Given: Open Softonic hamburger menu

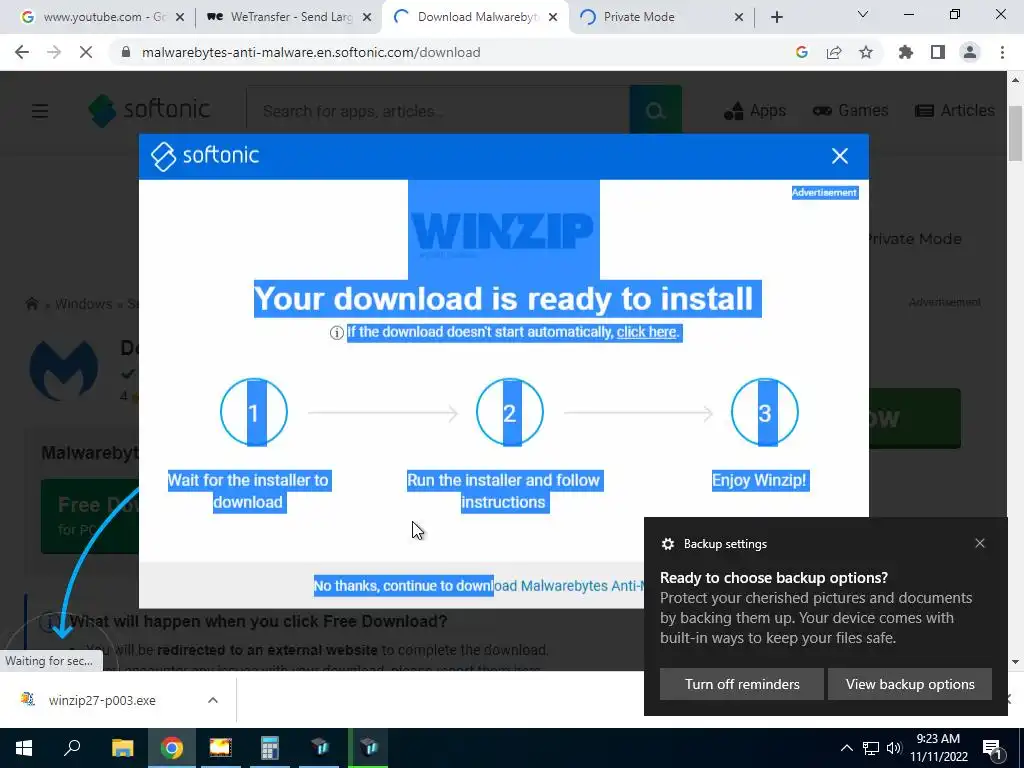Looking at the screenshot, I should (40, 111).
